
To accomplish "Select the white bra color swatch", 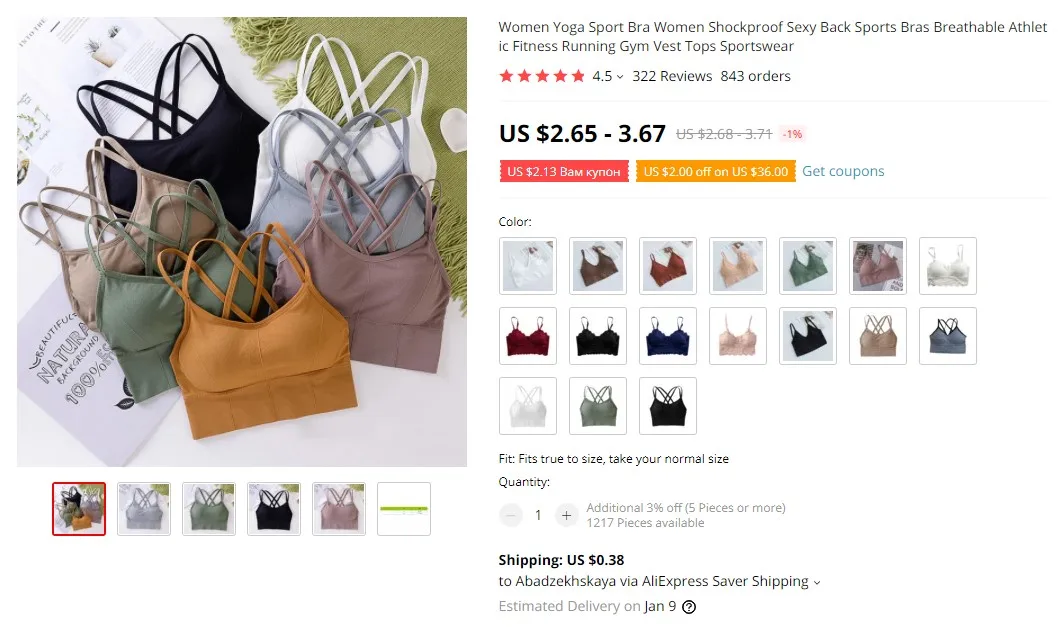I will [528, 266].
